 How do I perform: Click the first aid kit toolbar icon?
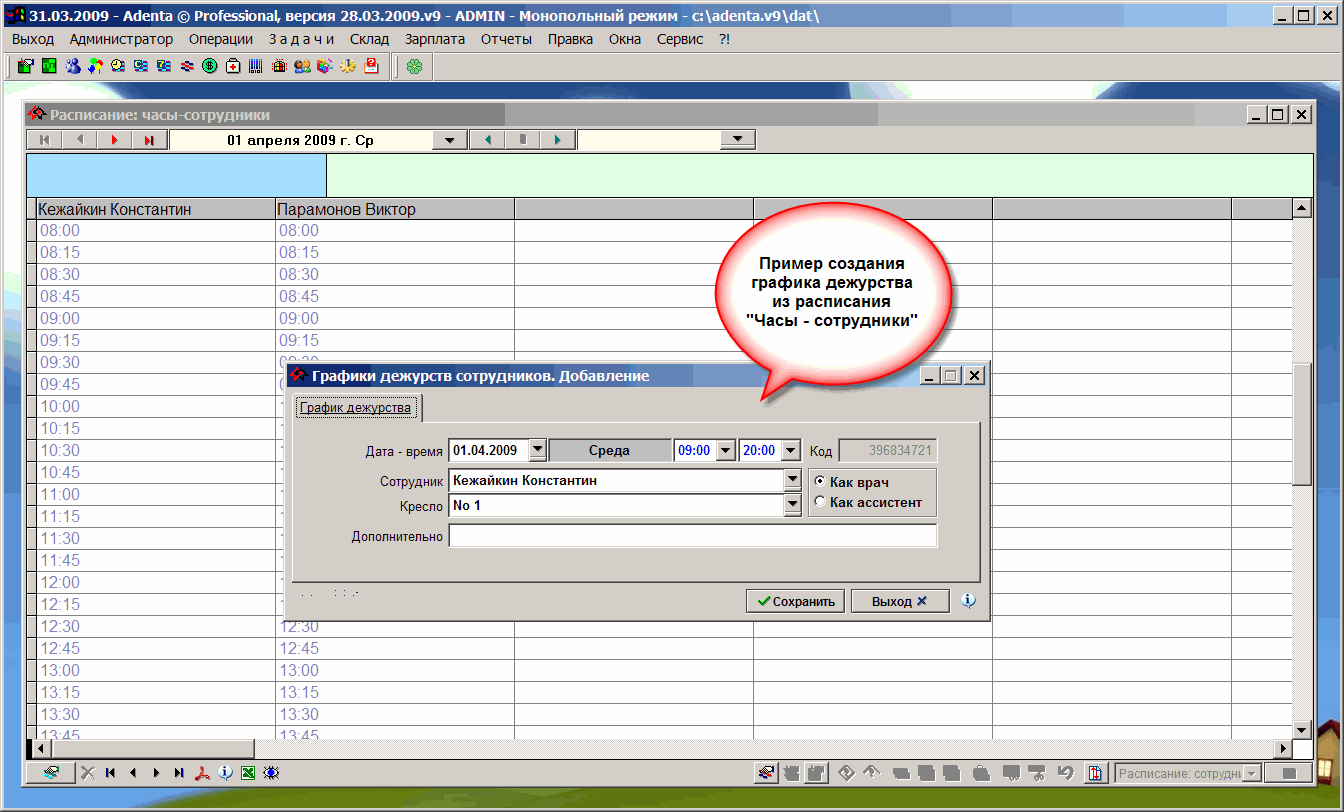(233, 67)
